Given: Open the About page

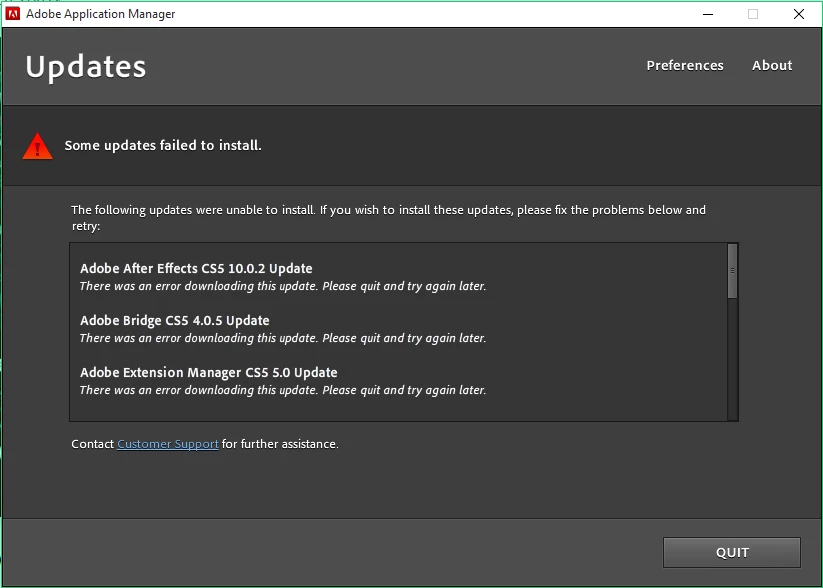Looking at the screenshot, I should 772,65.
